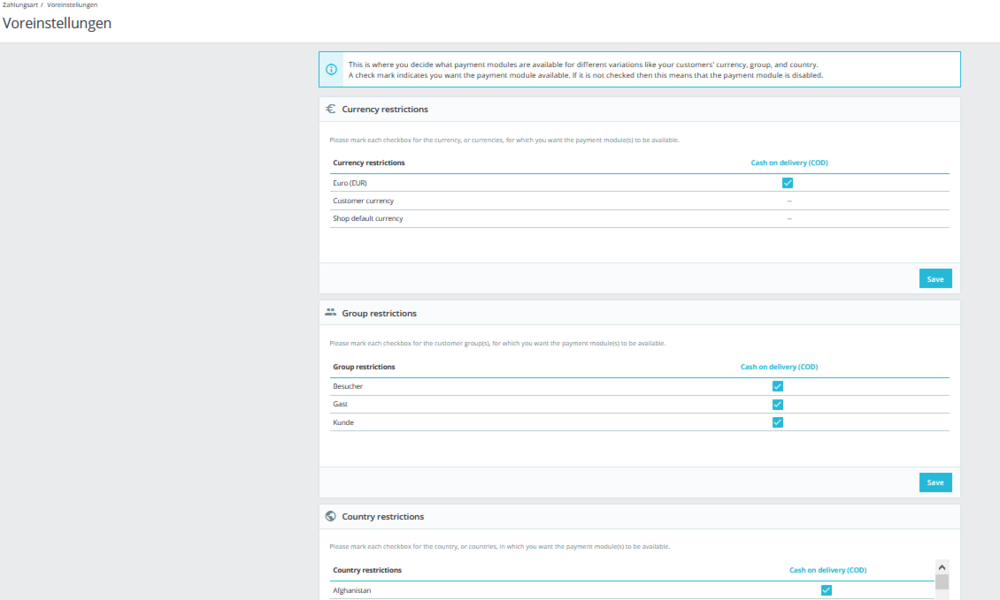Toggle the Gast group checkbox
The width and height of the screenshot is (1000, 600).
(x=777, y=404)
